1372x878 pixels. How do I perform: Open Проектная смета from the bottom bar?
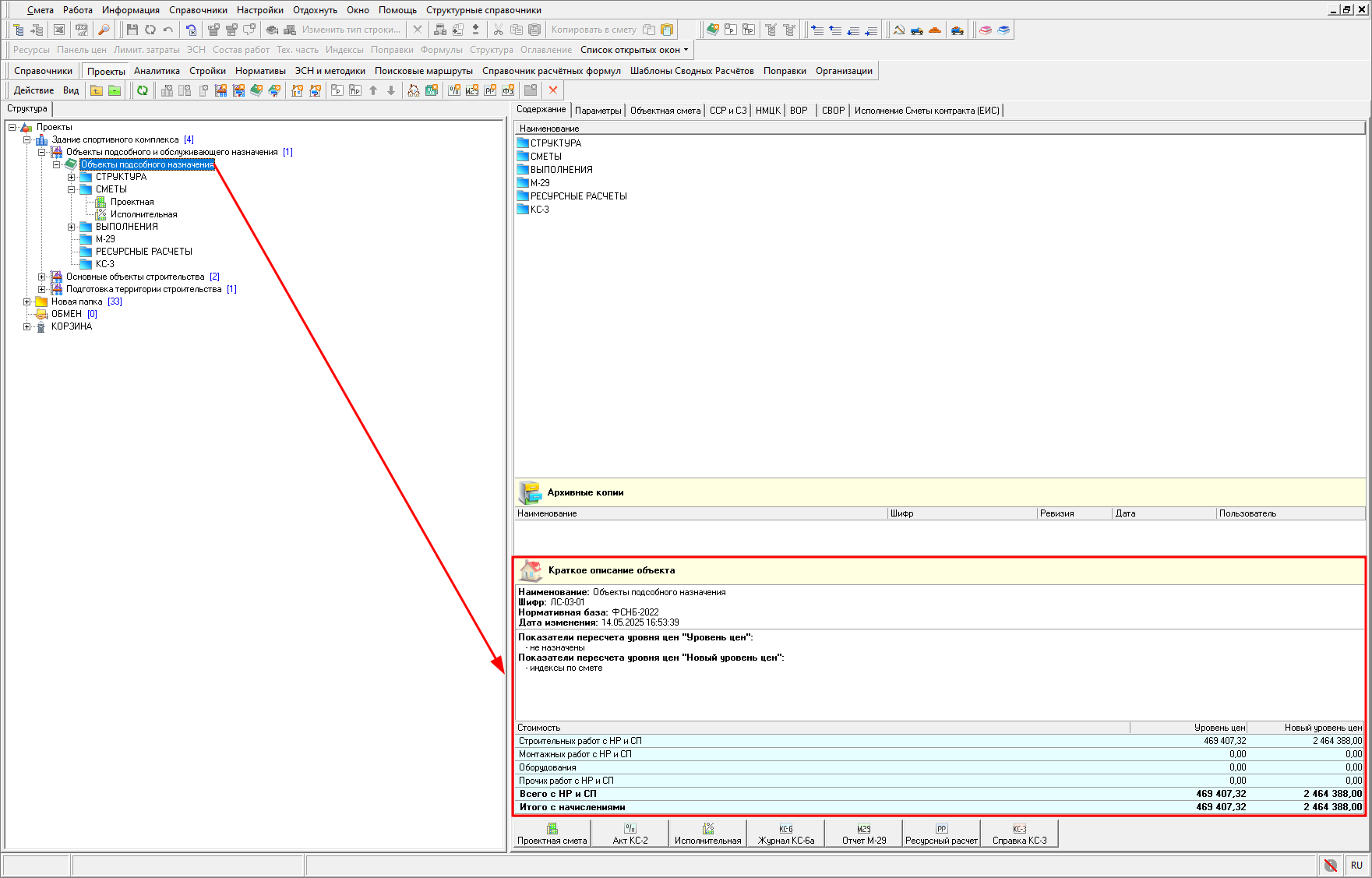[552, 834]
